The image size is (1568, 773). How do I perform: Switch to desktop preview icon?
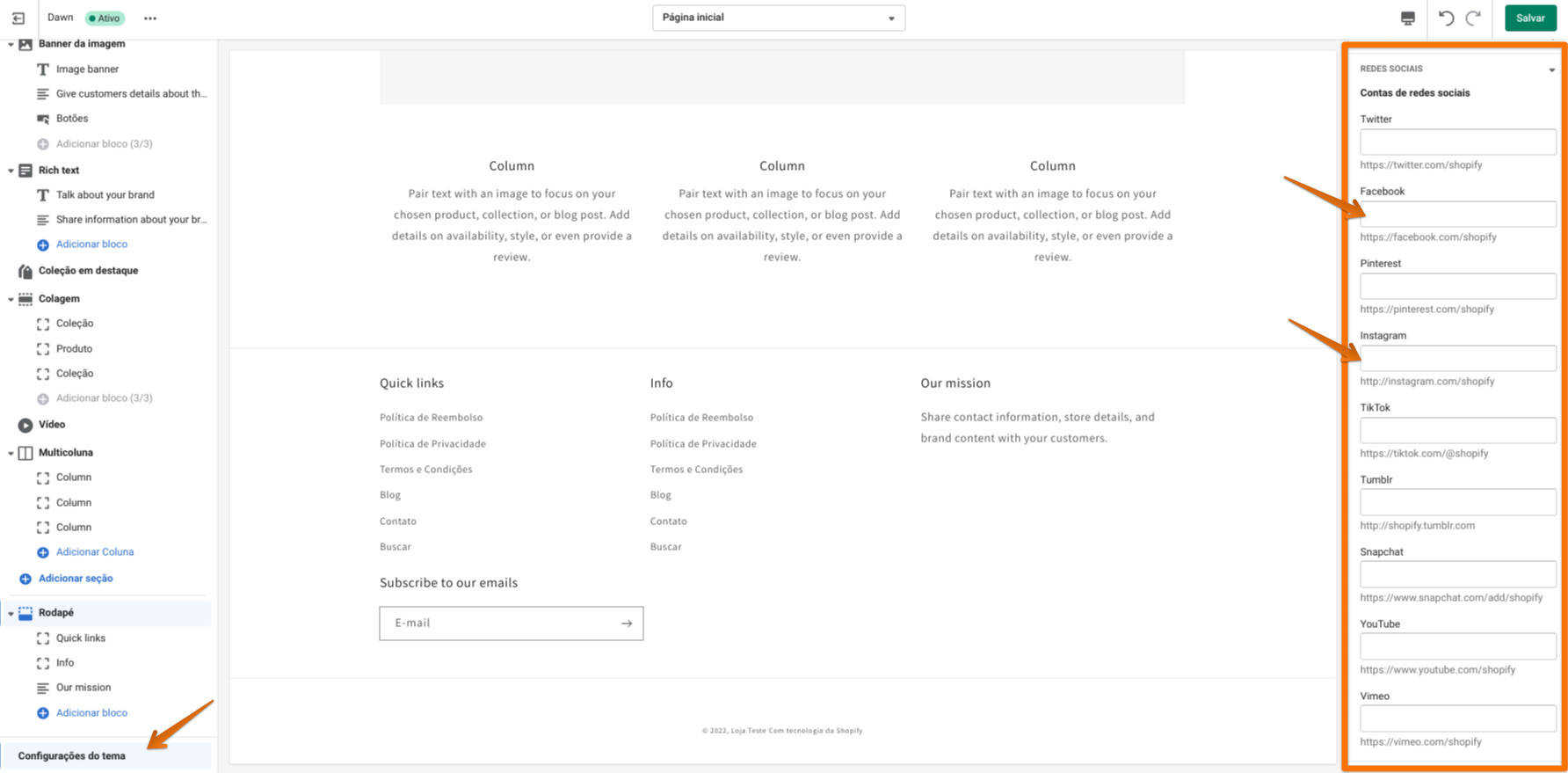(1407, 18)
